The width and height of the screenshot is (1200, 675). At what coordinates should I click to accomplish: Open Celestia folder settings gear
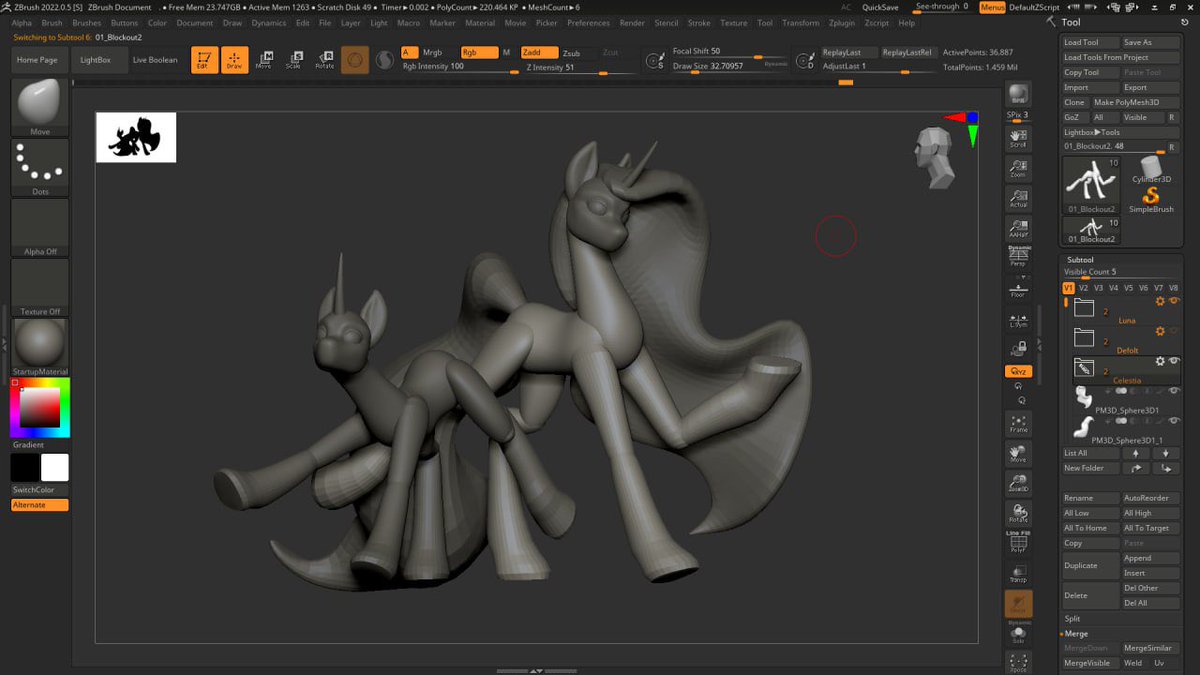pyautogui.click(x=1160, y=361)
